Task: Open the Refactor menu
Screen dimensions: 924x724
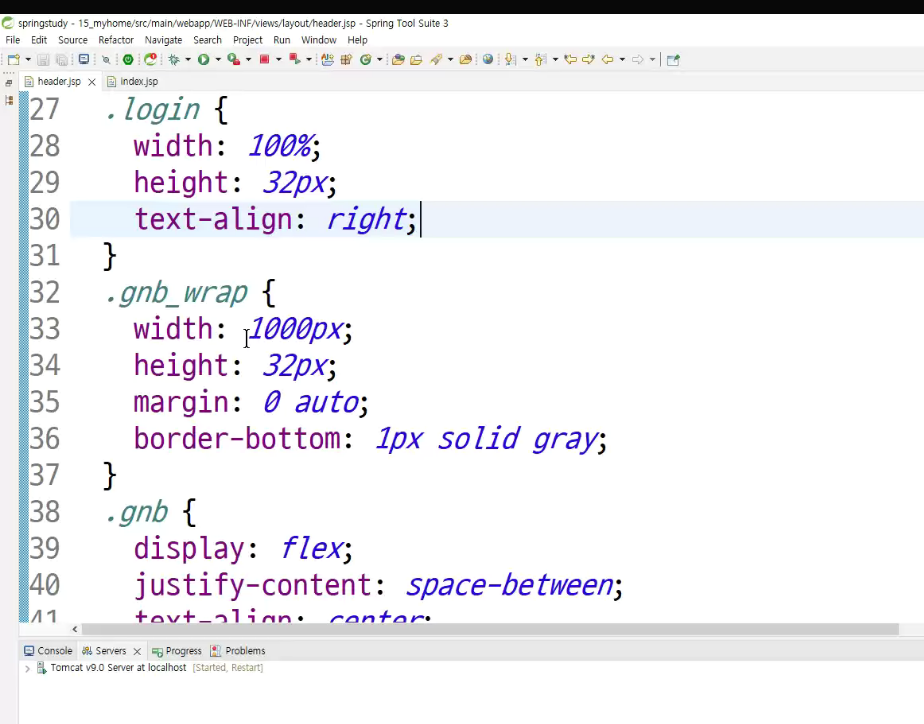Action: coord(116,40)
